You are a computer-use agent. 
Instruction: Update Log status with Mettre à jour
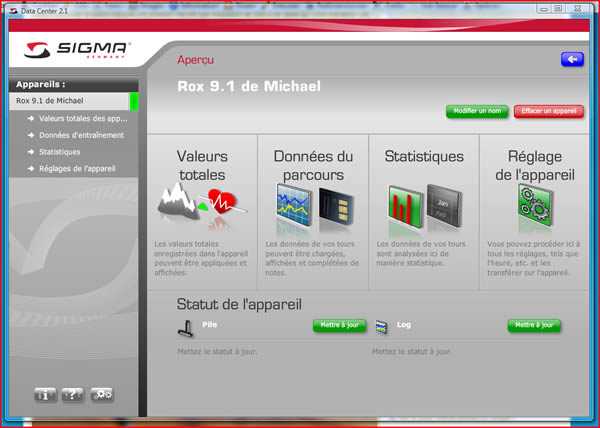click(534, 325)
